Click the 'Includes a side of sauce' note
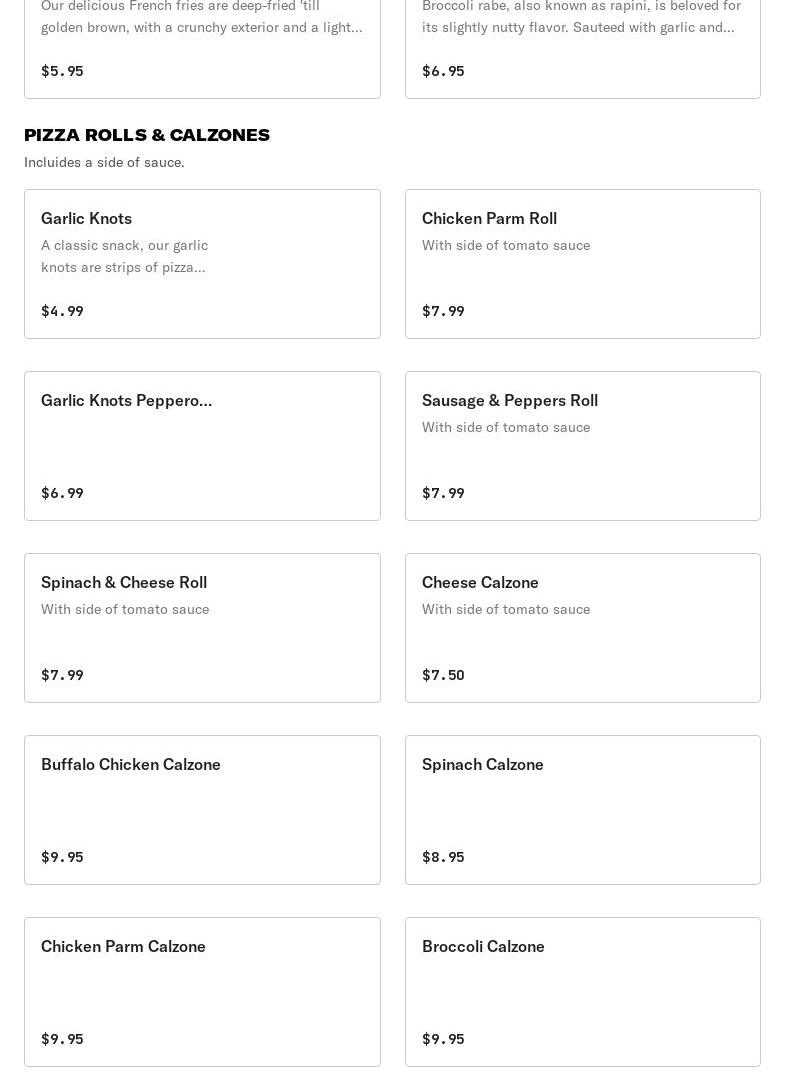Viewport: 785px width, 1087px height. pyautogui.click(x=104, y=162)
